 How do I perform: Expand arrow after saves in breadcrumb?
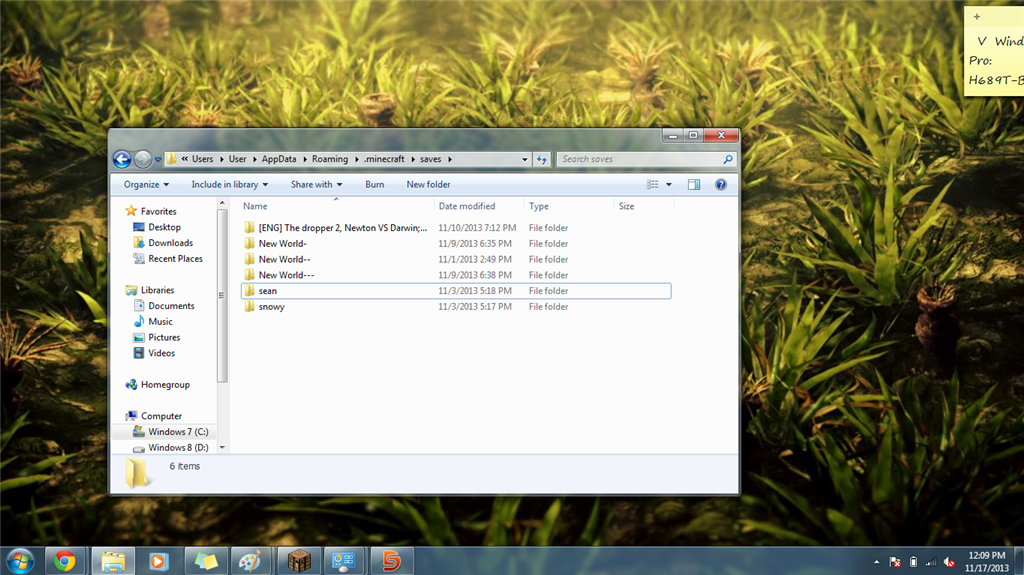[449, 159]
